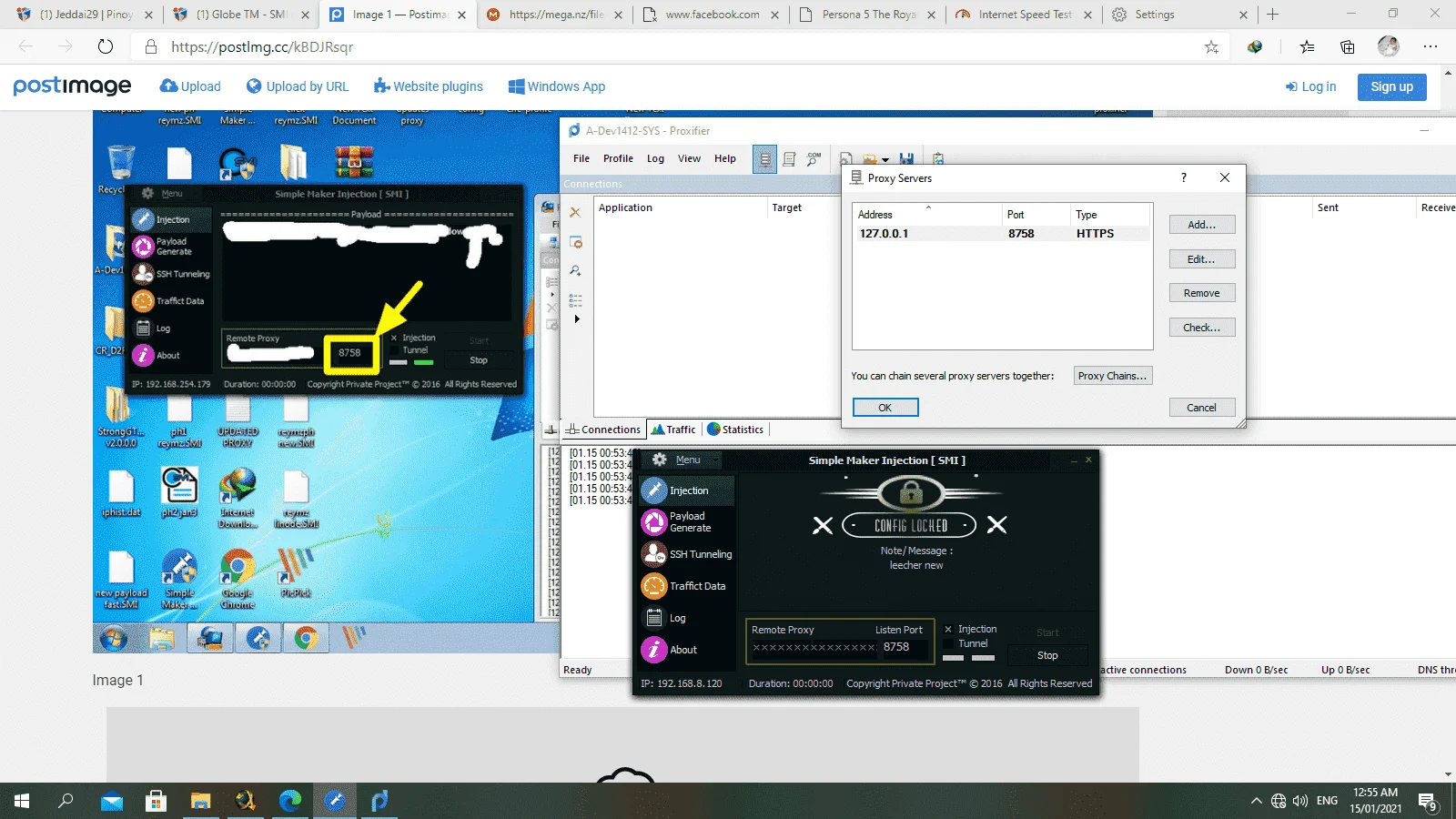Click the page scrollbar down arrow
This screenshot has height=819, width=1456.
pos(1448,774)
